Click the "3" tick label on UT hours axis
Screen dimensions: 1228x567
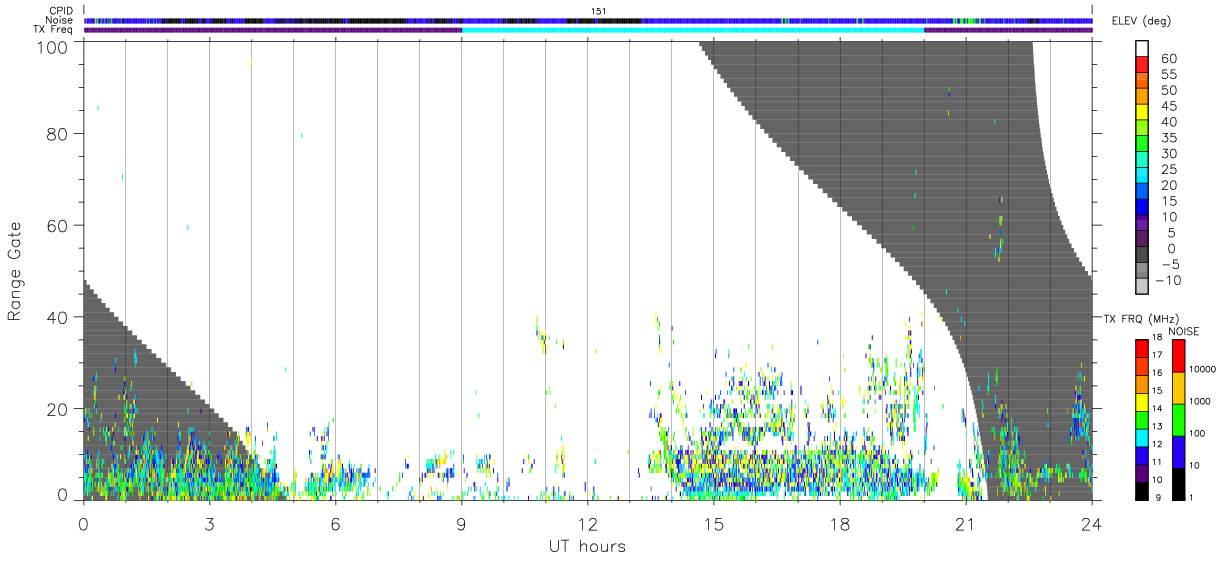209,523
